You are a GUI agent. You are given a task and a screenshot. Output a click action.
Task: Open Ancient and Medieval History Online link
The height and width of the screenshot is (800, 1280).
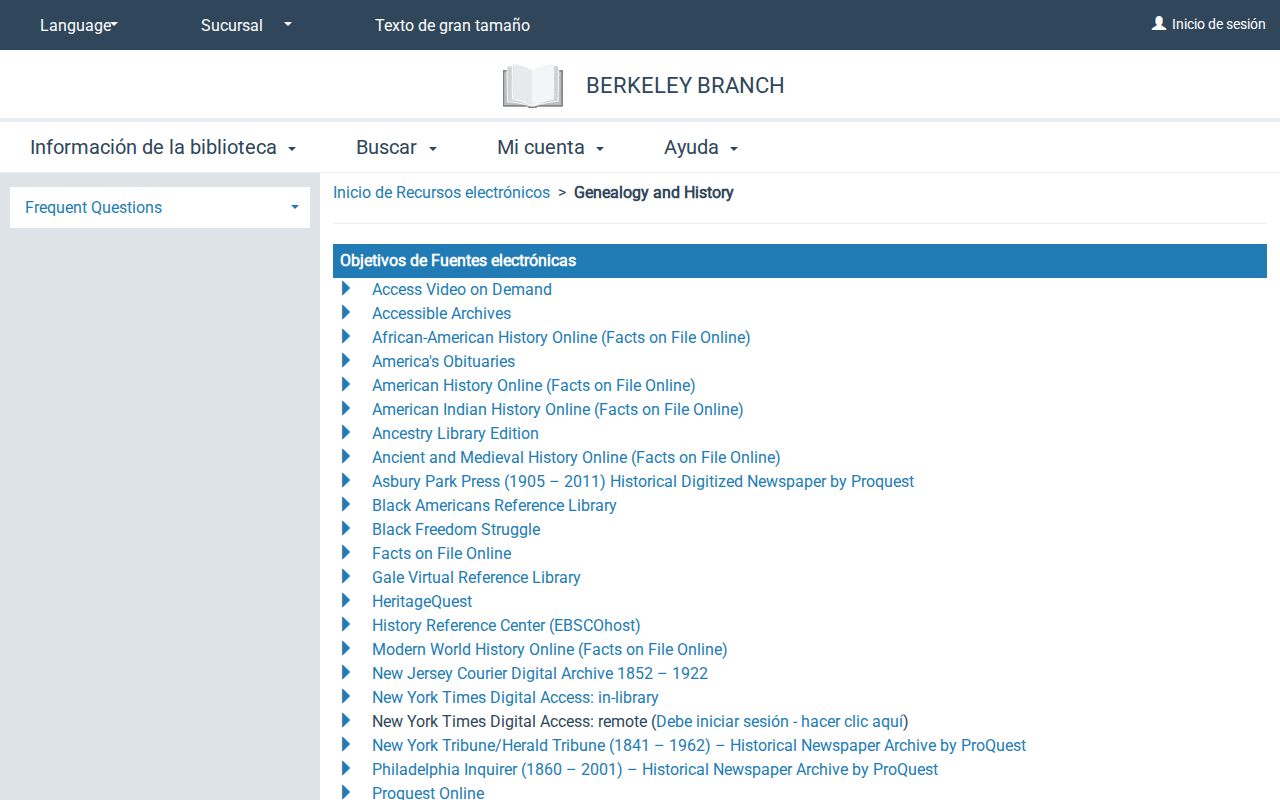(x=576, y=457)
